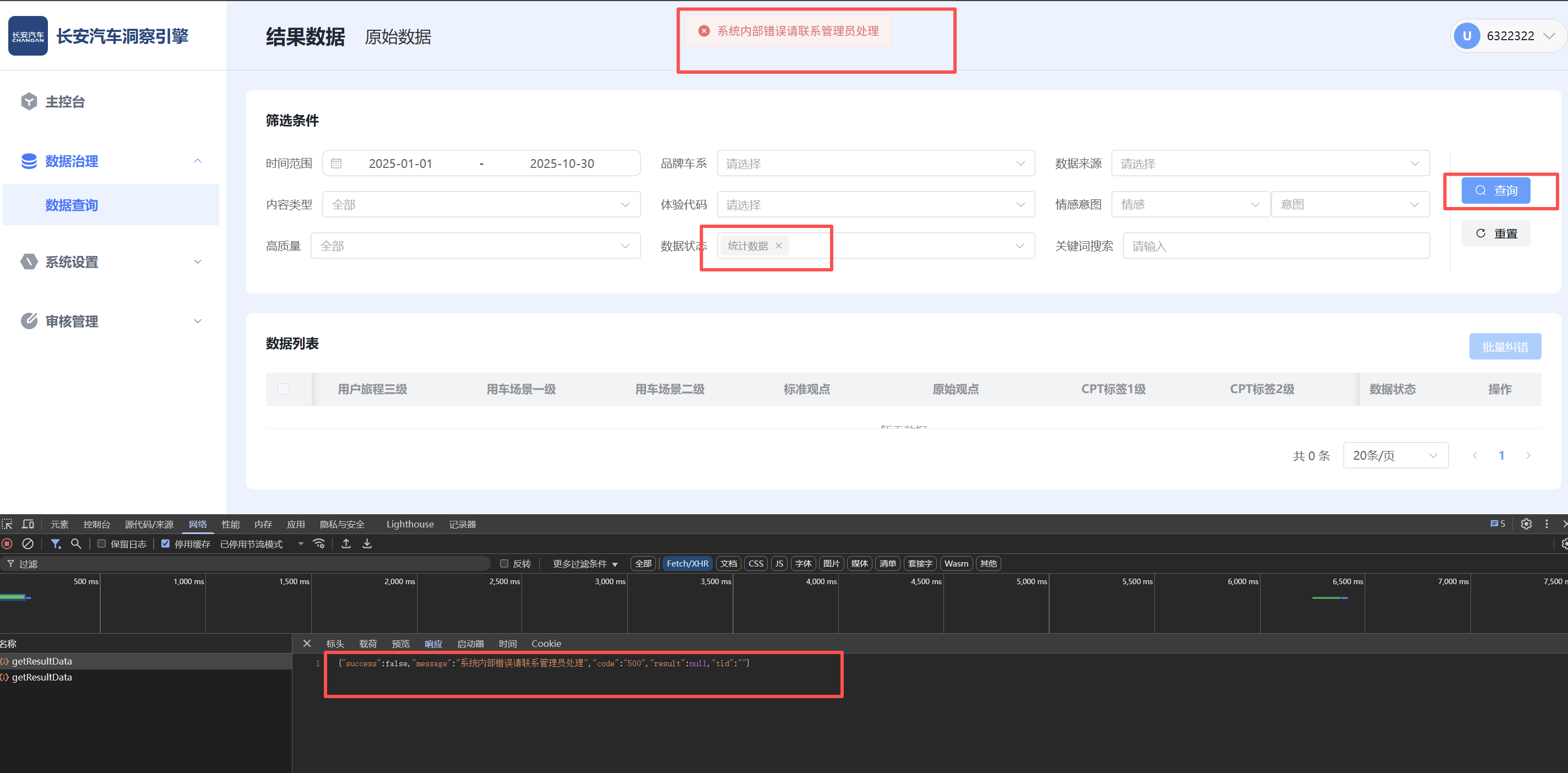Viewport: 1568px width, 773px height.
Task: Open the network search magnifier icon
Action: (x=76, y=543)
